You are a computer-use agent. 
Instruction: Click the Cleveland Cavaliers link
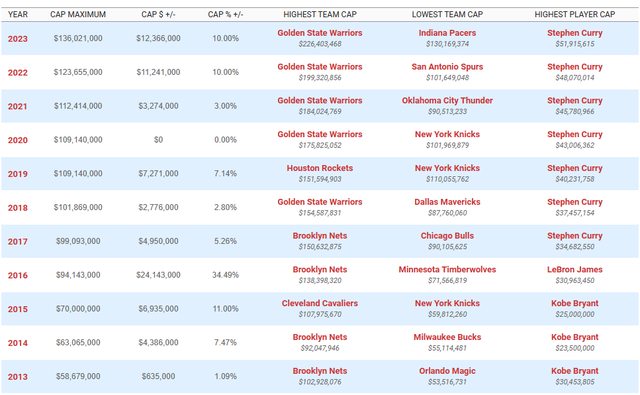click(320, 304)
